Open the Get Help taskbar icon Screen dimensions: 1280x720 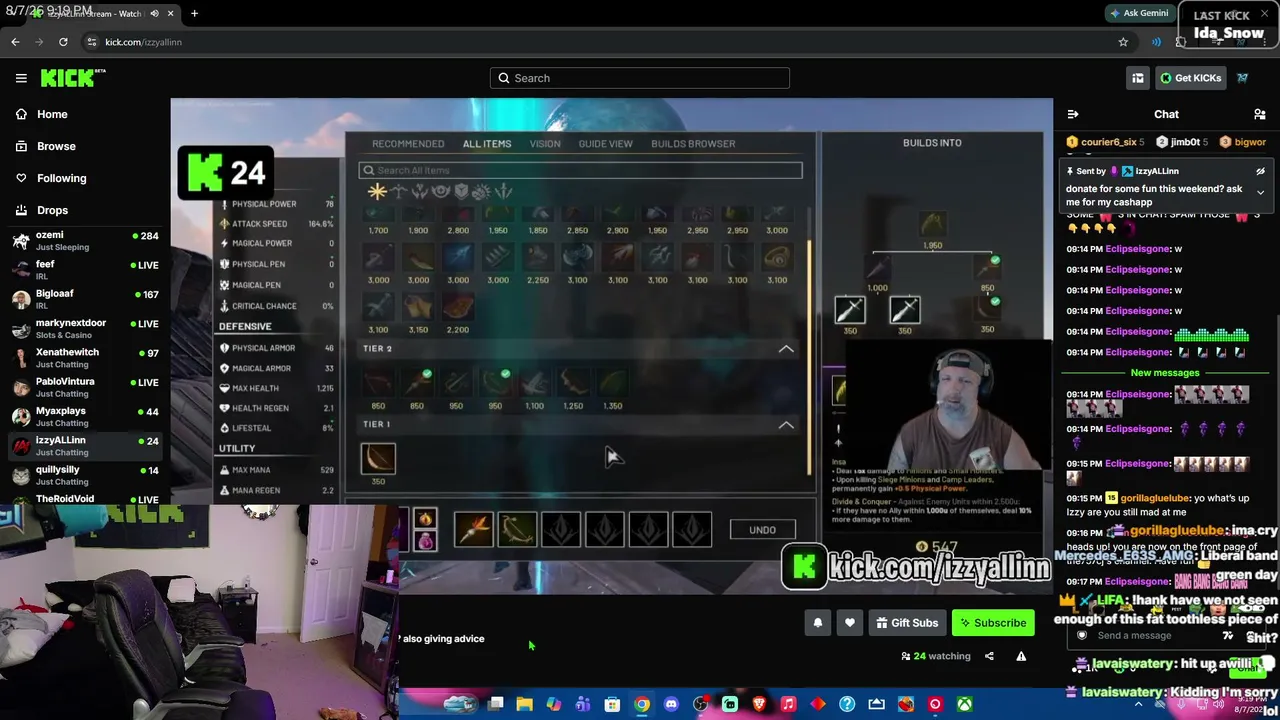[847, 705]
